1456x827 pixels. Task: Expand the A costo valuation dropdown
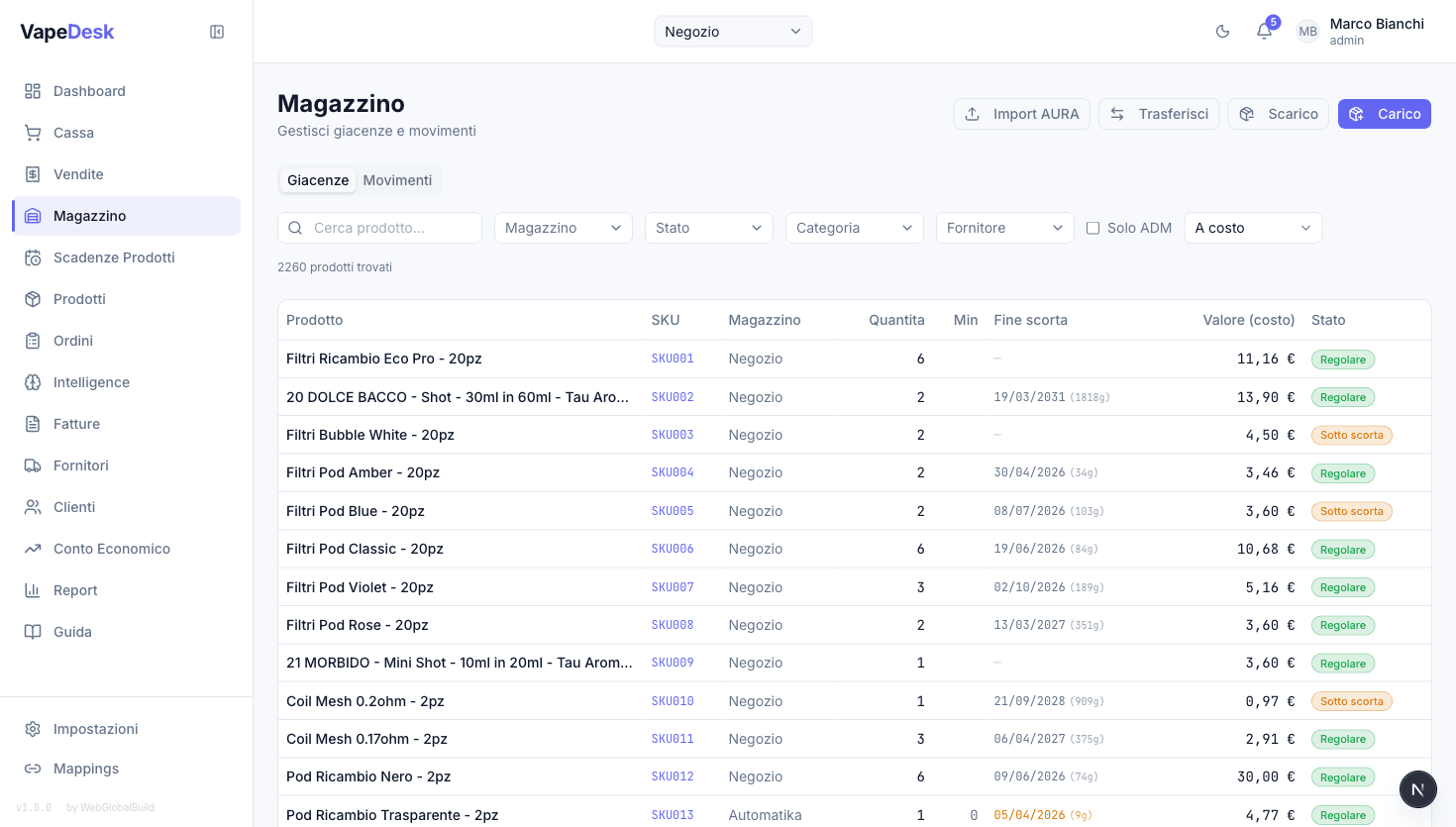(x=1252, y=228)
